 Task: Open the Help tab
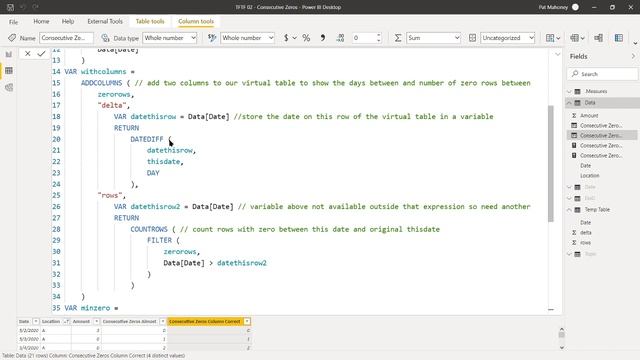pyautogui.click(x=68, y=21)
